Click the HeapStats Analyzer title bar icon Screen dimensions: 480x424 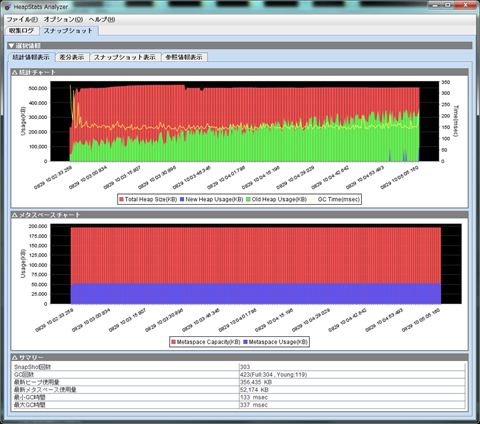pos(7,7)
